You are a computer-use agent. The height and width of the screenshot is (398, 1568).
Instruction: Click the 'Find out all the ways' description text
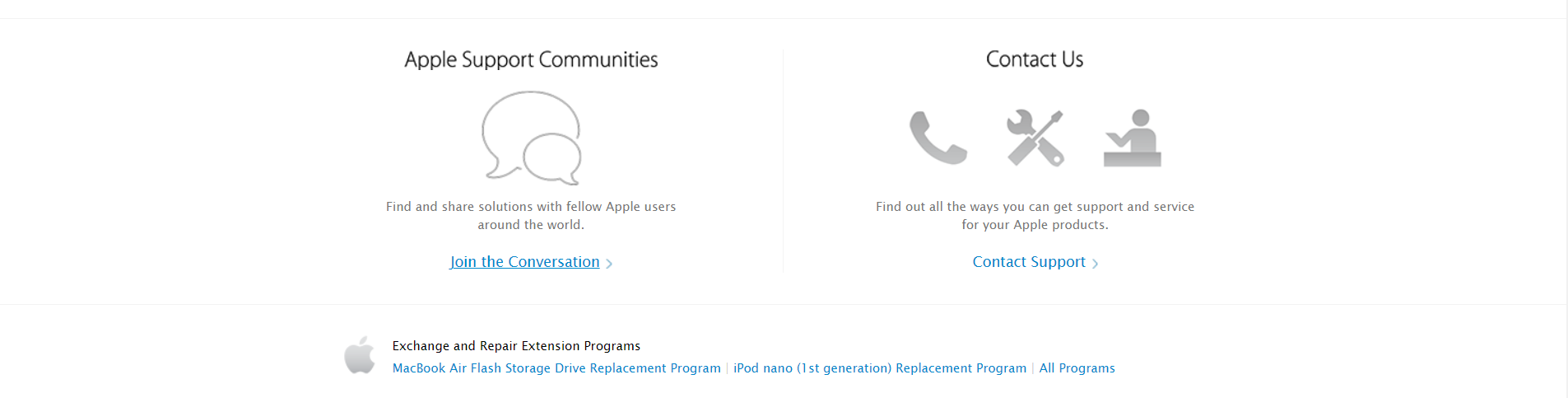(1035, 216)
